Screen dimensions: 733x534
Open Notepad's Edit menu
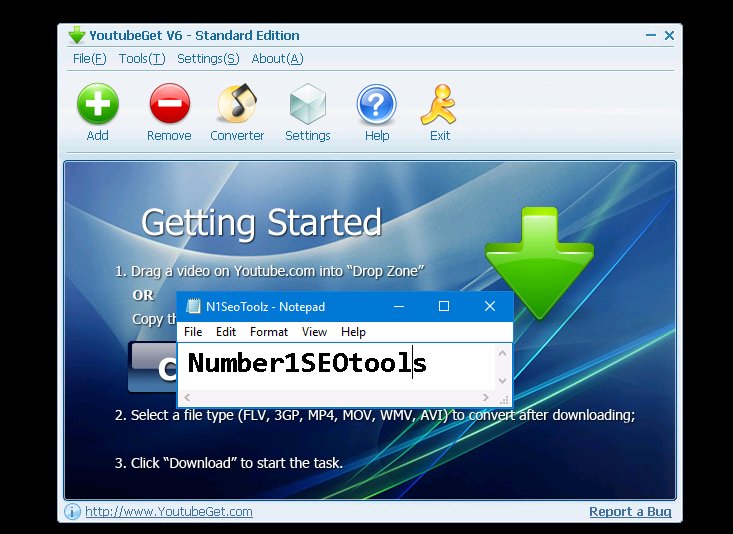pyautogui.click(x=226, y=332)
